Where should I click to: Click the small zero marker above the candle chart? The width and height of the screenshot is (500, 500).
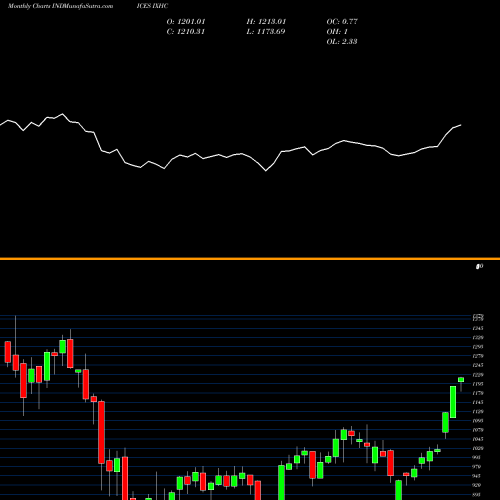pyautogui.click(x=479, y=266)
